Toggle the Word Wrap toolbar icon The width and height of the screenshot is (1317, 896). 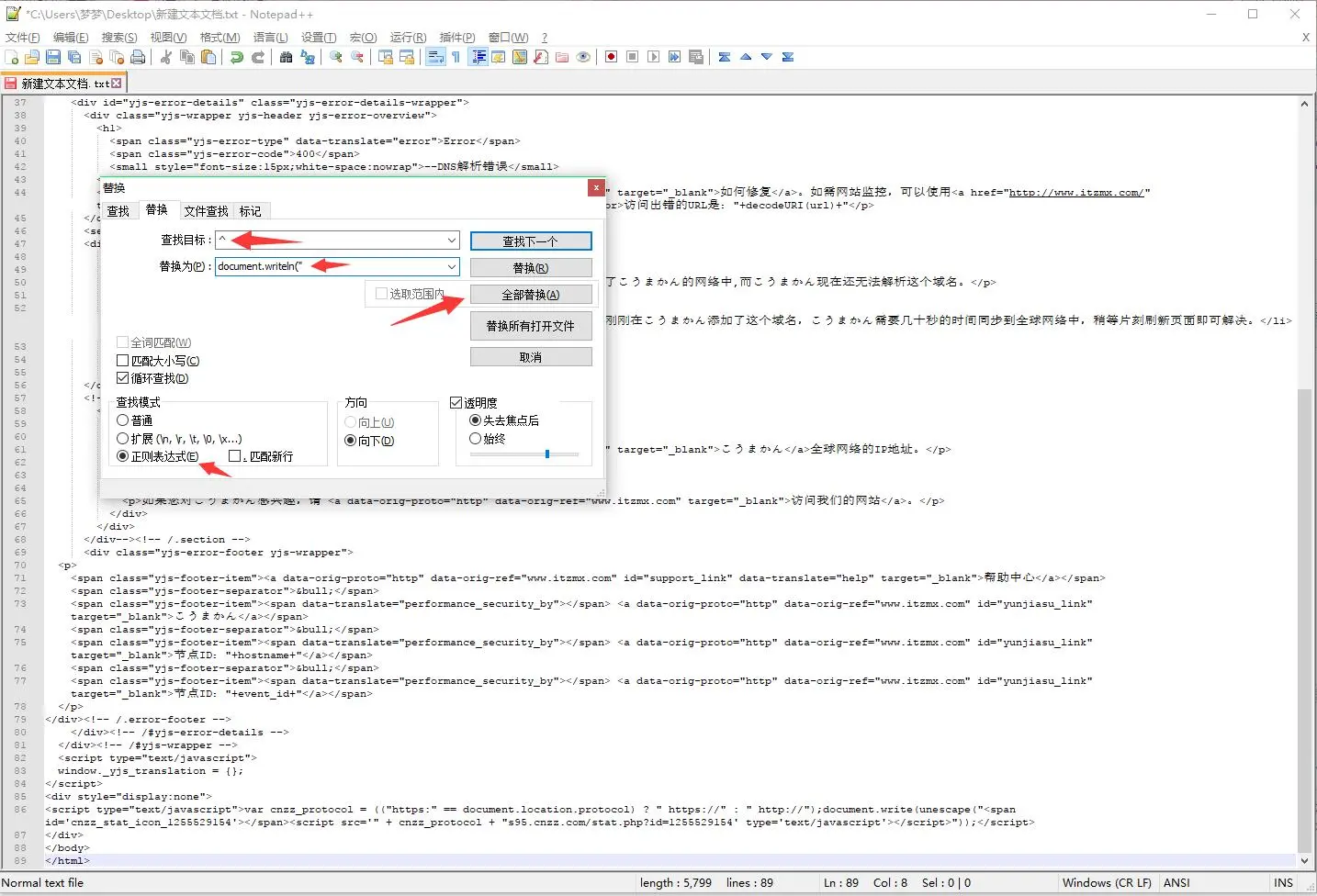pos(435,57)
